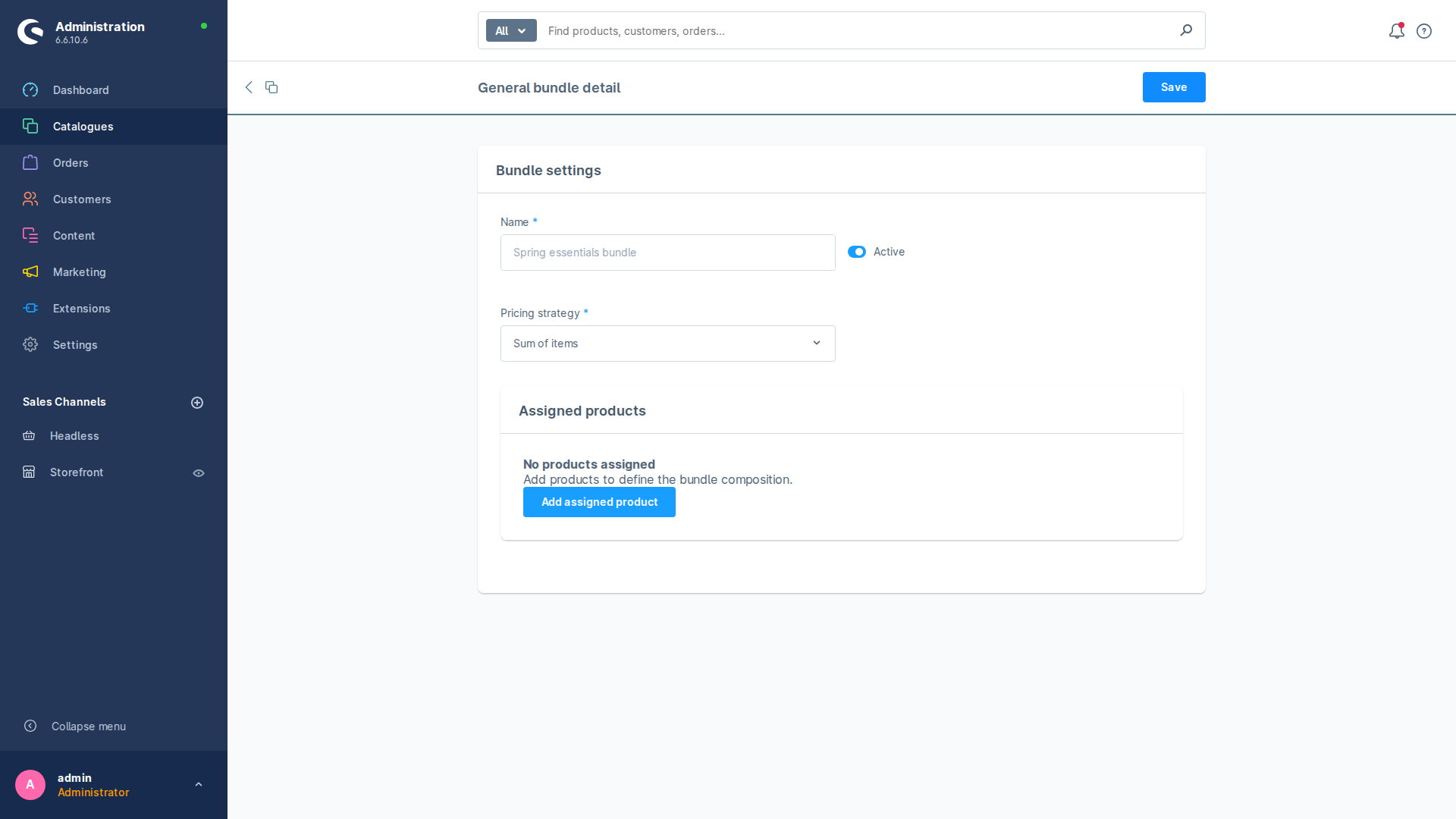Click the Collapse menu icon
Image resolution: width=1456 pixels, height=819 pixels.
pyautogui.click(x=30, y=726)
